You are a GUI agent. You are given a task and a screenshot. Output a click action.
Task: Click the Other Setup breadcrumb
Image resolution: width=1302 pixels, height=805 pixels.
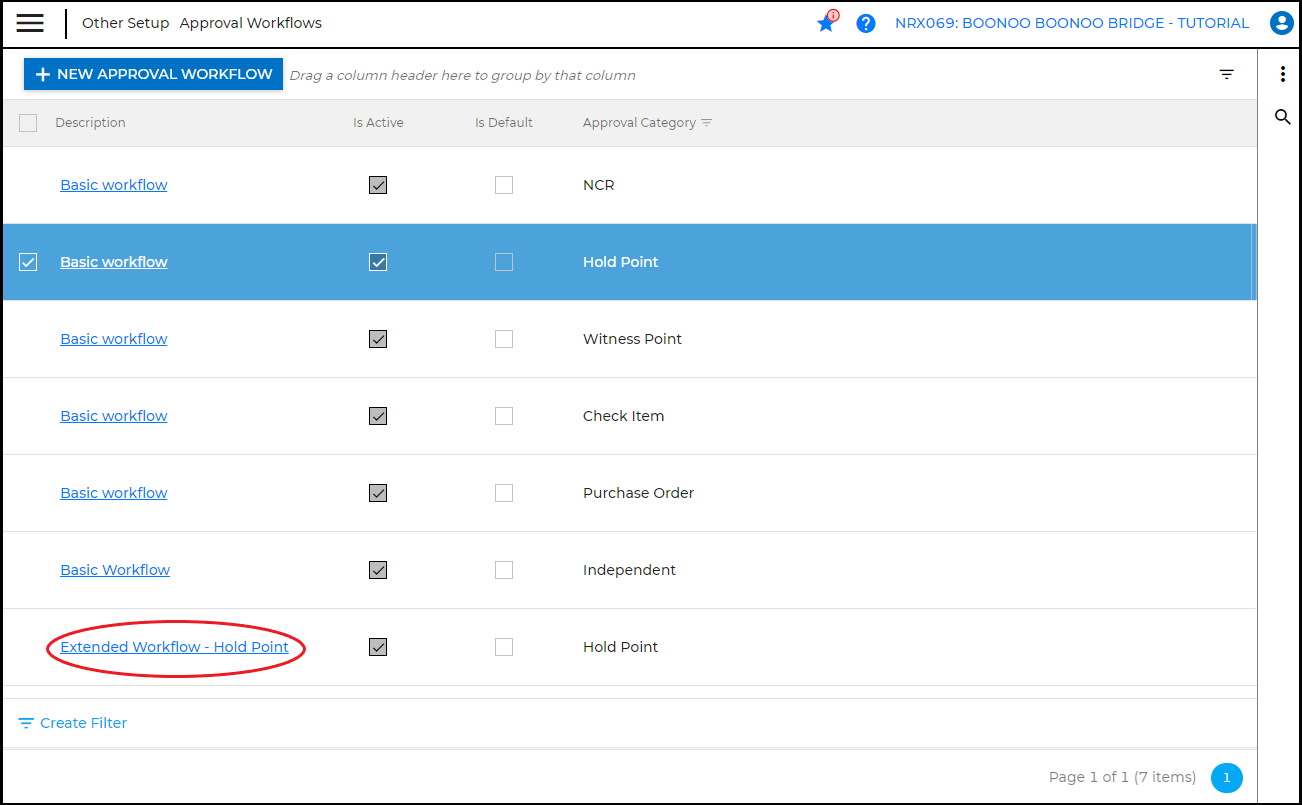click(x=125, y=23)
